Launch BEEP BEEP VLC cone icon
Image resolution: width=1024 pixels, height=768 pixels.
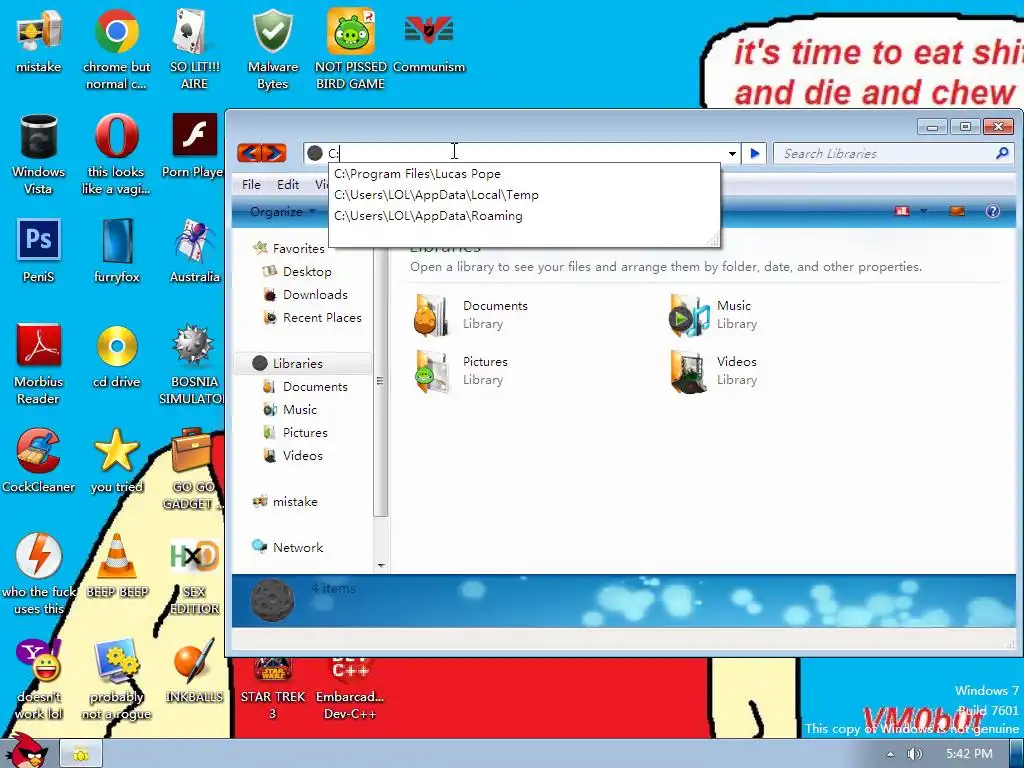117,566
